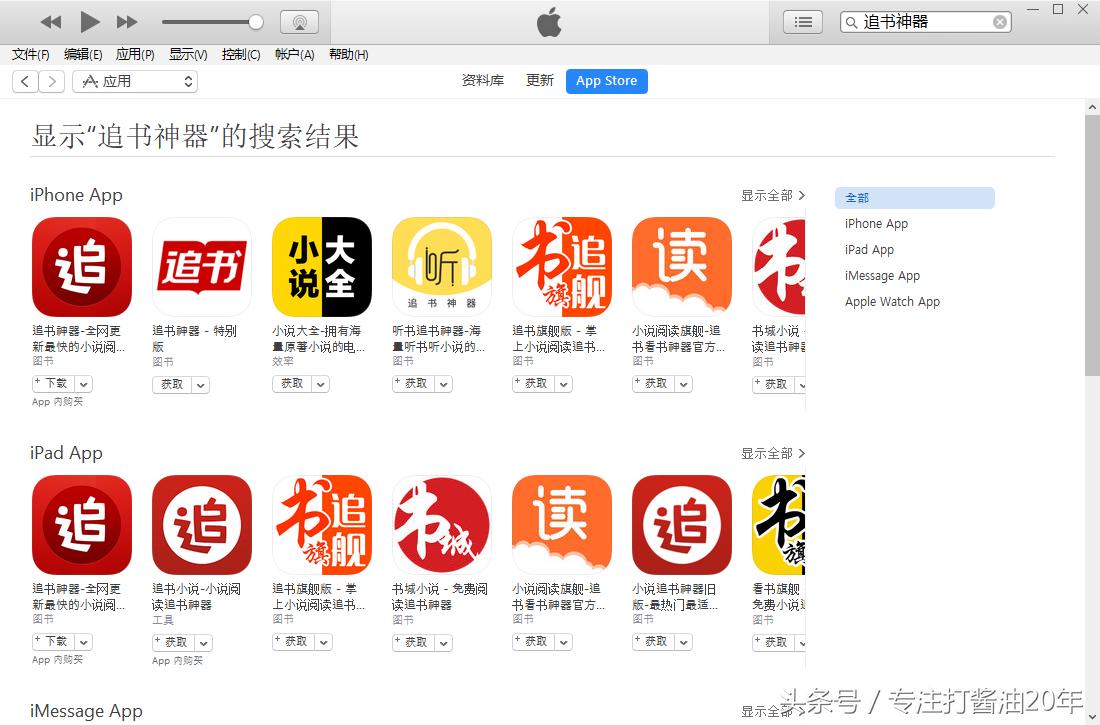Select the 追书神器-全网更新 iPhone app icon

(81, 265)
